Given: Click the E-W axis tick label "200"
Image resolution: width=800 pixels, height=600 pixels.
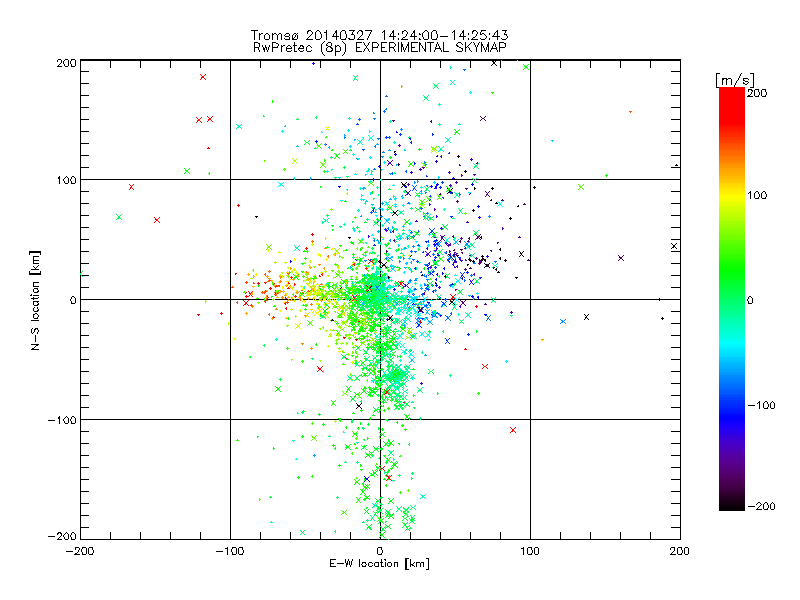Looking at the screenshot, I should [x=680, y=552].
